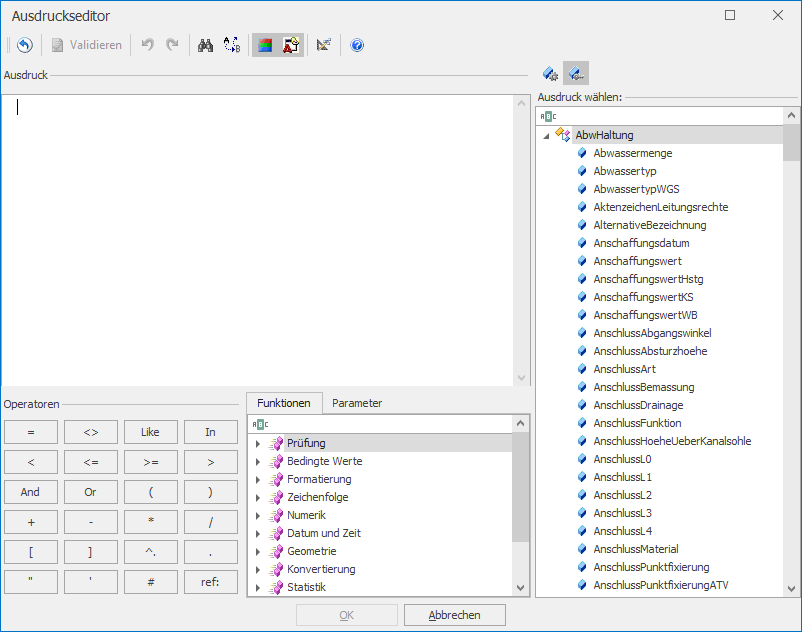Click the redo arrow in toolbar

(172, 45)
